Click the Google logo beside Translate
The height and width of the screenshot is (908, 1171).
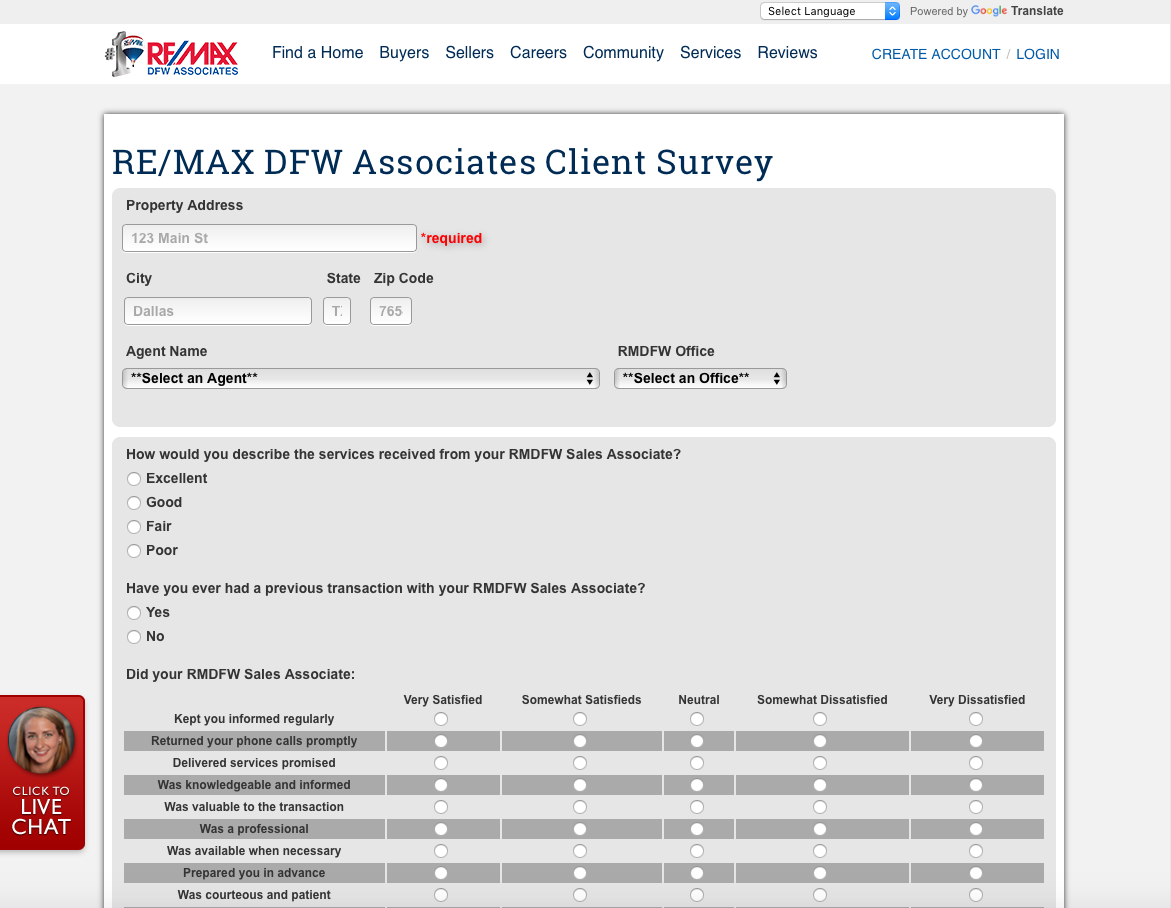986,11
